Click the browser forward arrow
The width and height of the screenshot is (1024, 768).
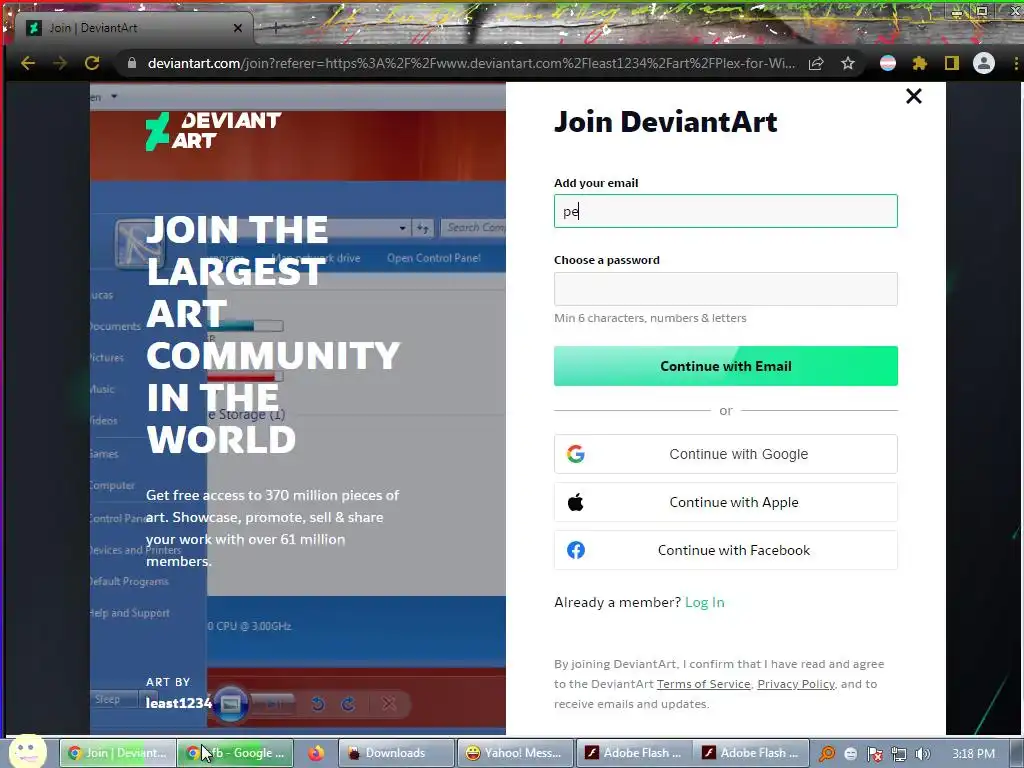[x=59, y=63]
